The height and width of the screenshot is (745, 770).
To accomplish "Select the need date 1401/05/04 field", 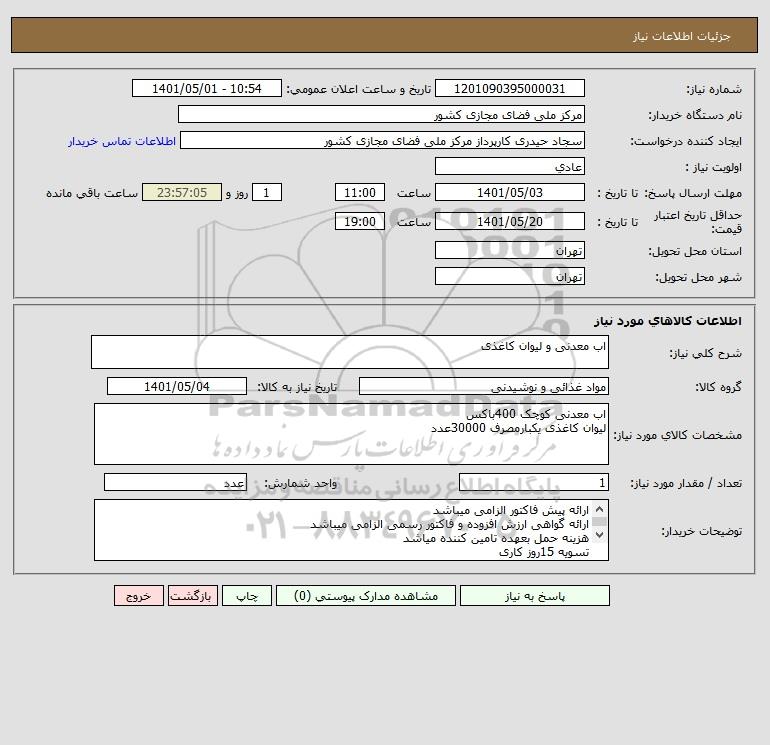I will point(177,386).
